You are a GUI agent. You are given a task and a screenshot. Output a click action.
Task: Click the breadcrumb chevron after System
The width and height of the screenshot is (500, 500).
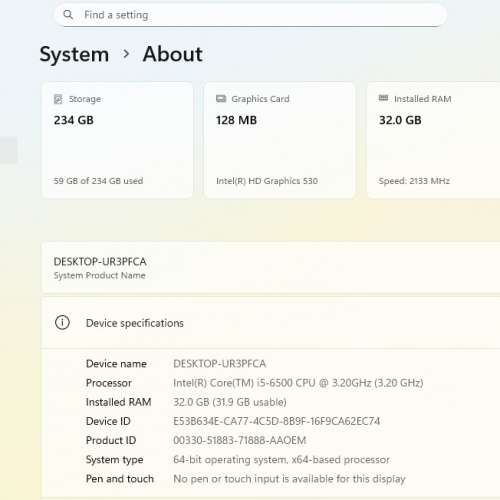pos(126,54)
